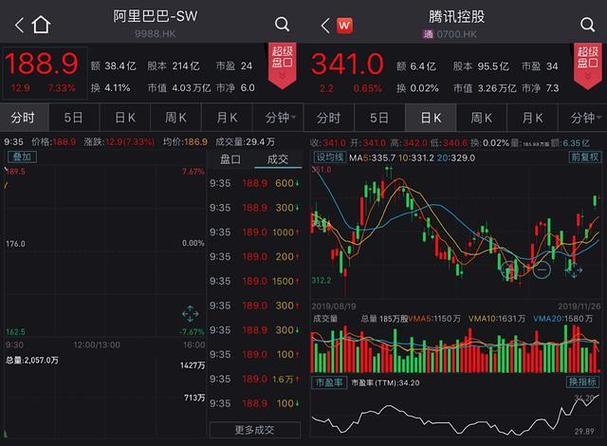Select trade row with volume 200
The height and width of the screenshot is (446, 607).
(255, 257)
